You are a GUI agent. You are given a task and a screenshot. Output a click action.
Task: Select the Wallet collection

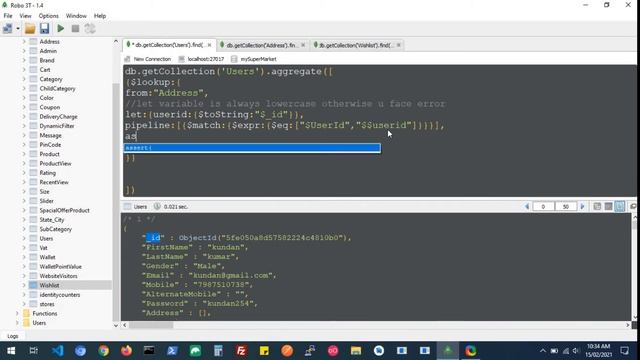(x=47, y=258)
